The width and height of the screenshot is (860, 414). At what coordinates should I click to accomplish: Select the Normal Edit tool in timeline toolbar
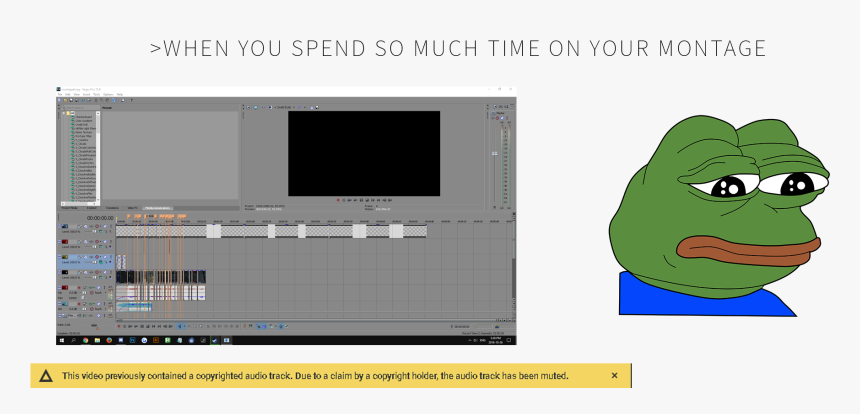[179, 326]
